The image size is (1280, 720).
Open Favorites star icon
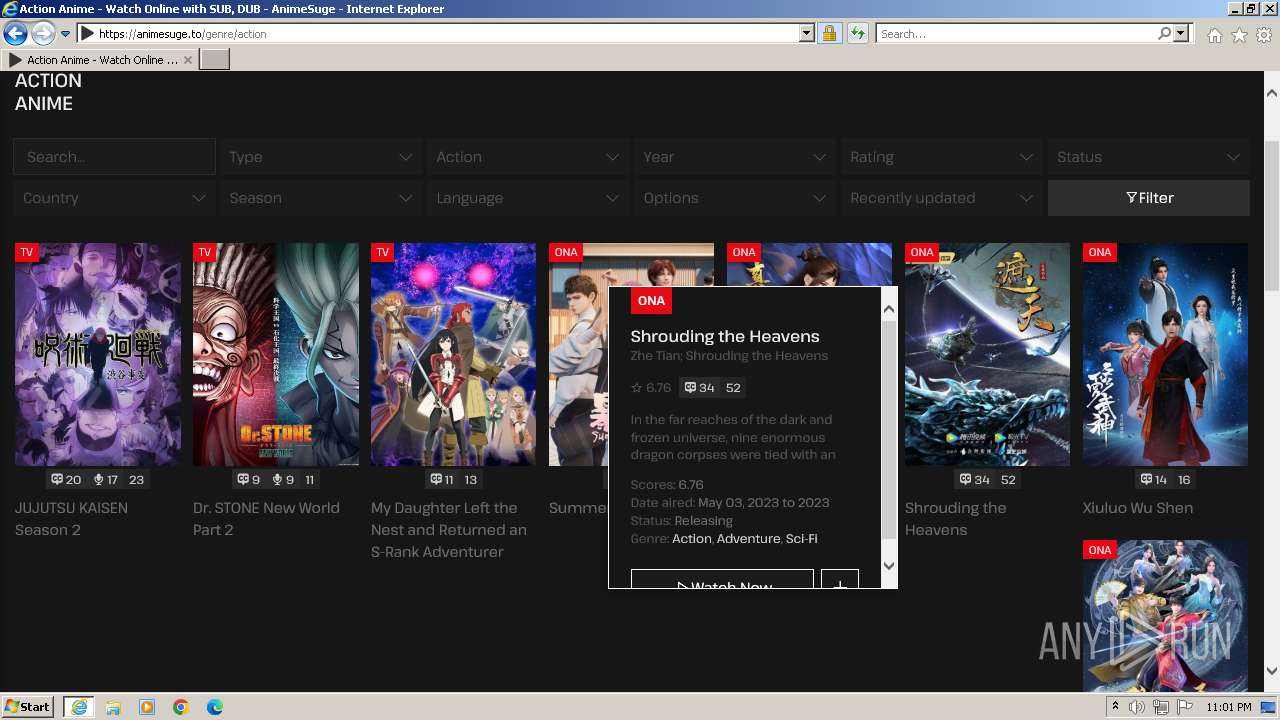[1239, 35]
